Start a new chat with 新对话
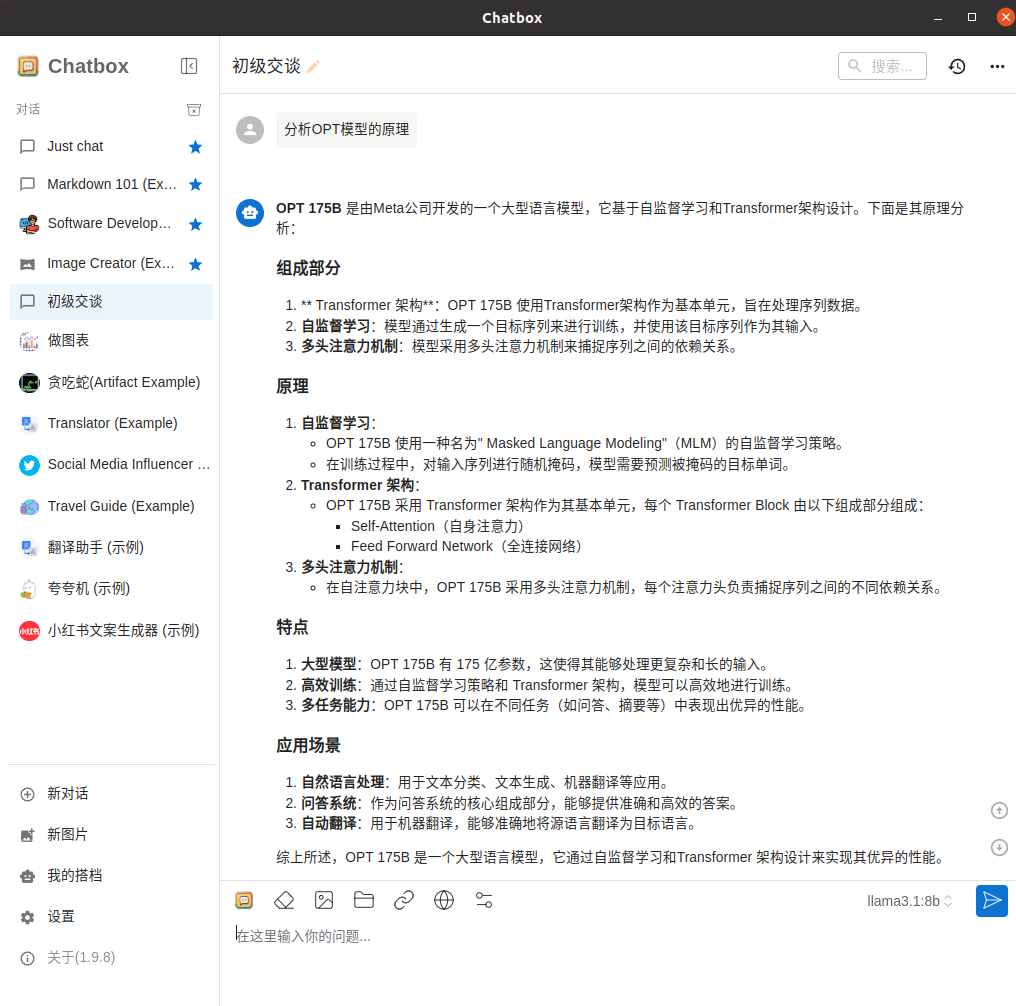The height and width of the screenshot is (1006, 1016). pos(111,794)
